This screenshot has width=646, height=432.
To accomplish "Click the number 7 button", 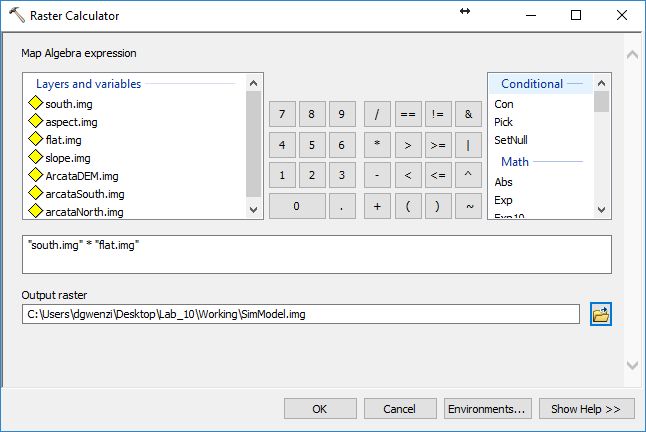I will coord(282,114).
